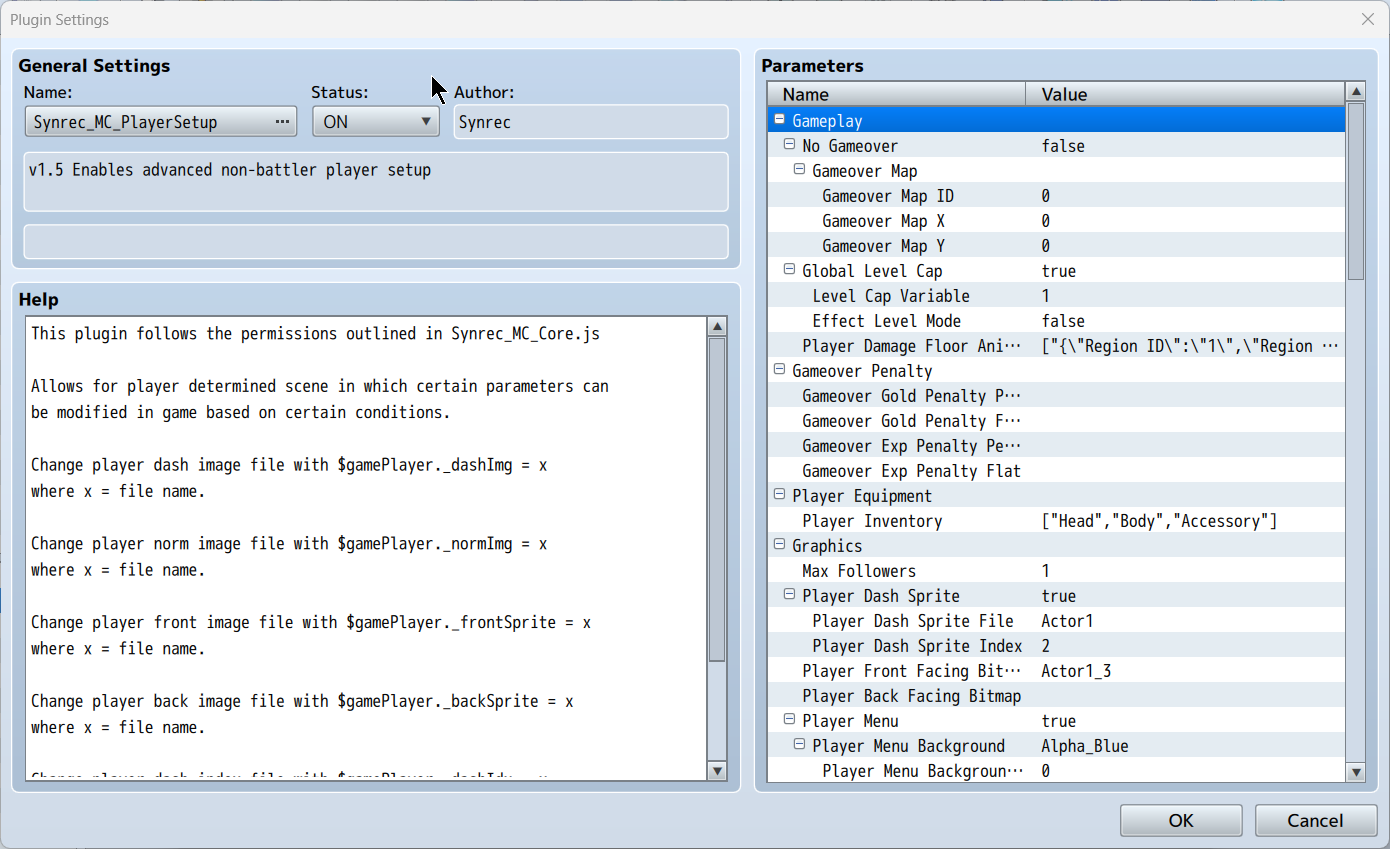Collapse the Gameover Penalty section
The image size is (1390, 849).
pyautogui.click(x=779, y=370)
